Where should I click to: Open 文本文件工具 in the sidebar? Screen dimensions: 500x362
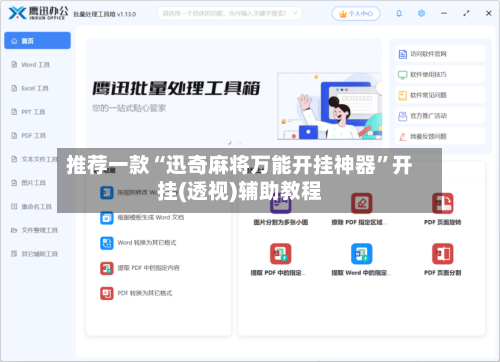coord(33,159)
